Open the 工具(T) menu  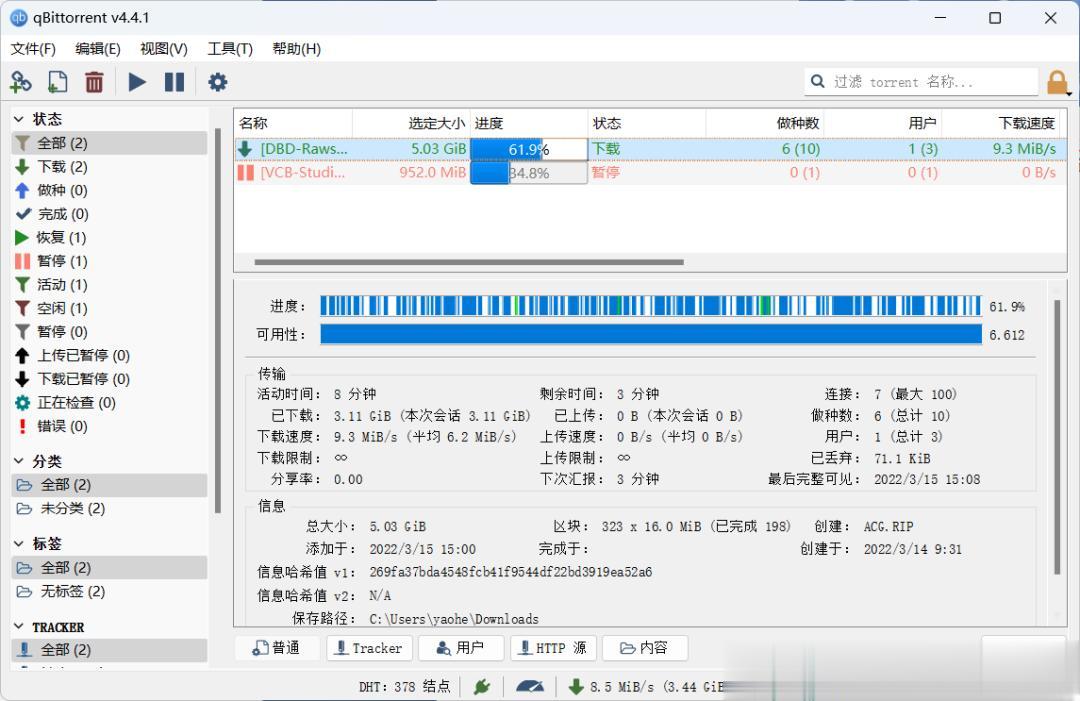[230, 49]
